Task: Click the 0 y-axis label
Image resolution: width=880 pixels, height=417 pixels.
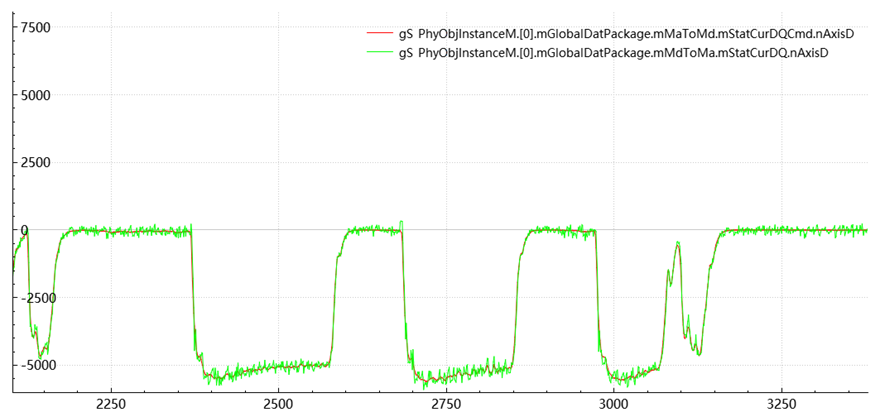Action: tap(24, 230)
